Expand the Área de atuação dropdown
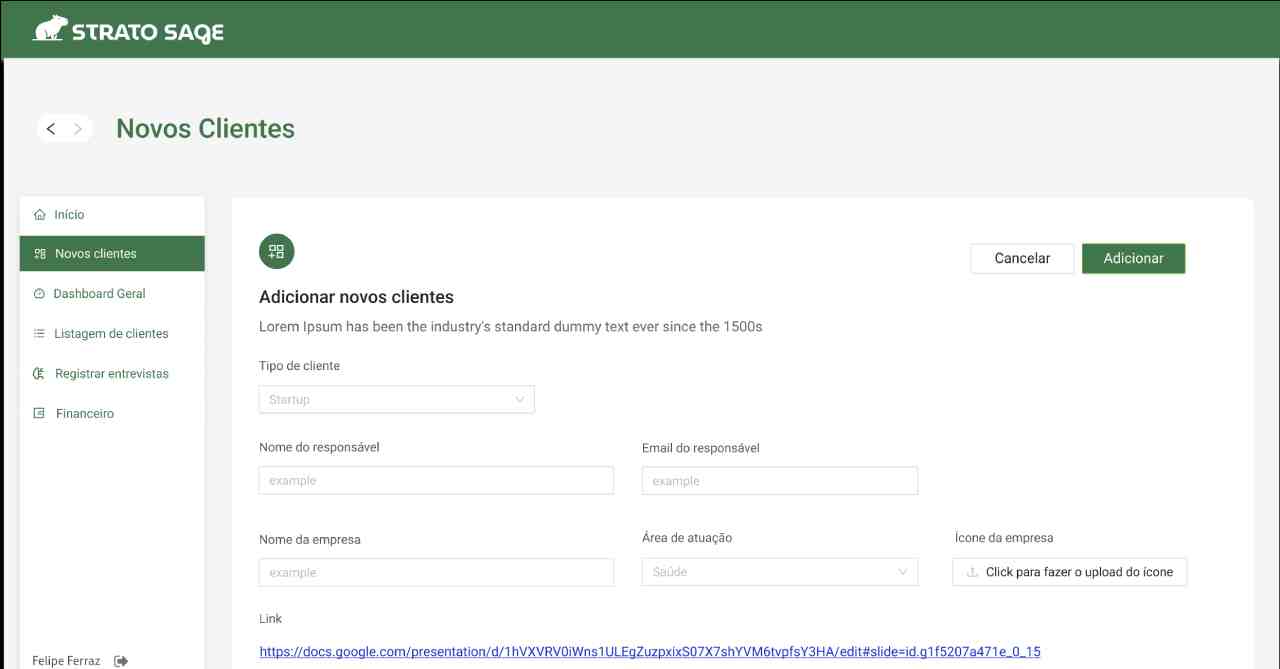The width and height of the screenshot is (1280, 669). point(779,572)
